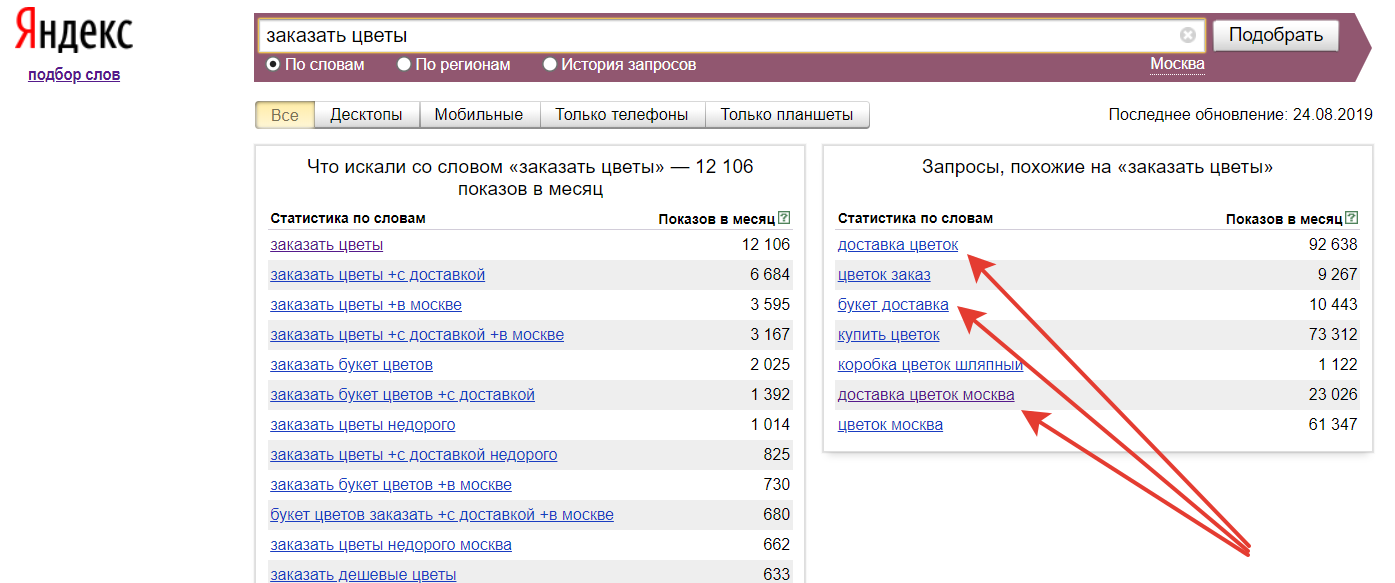Open the 'Москва' region selector
The height and width of the screenshot is (583, 1395).
(x=1177, y=64)
